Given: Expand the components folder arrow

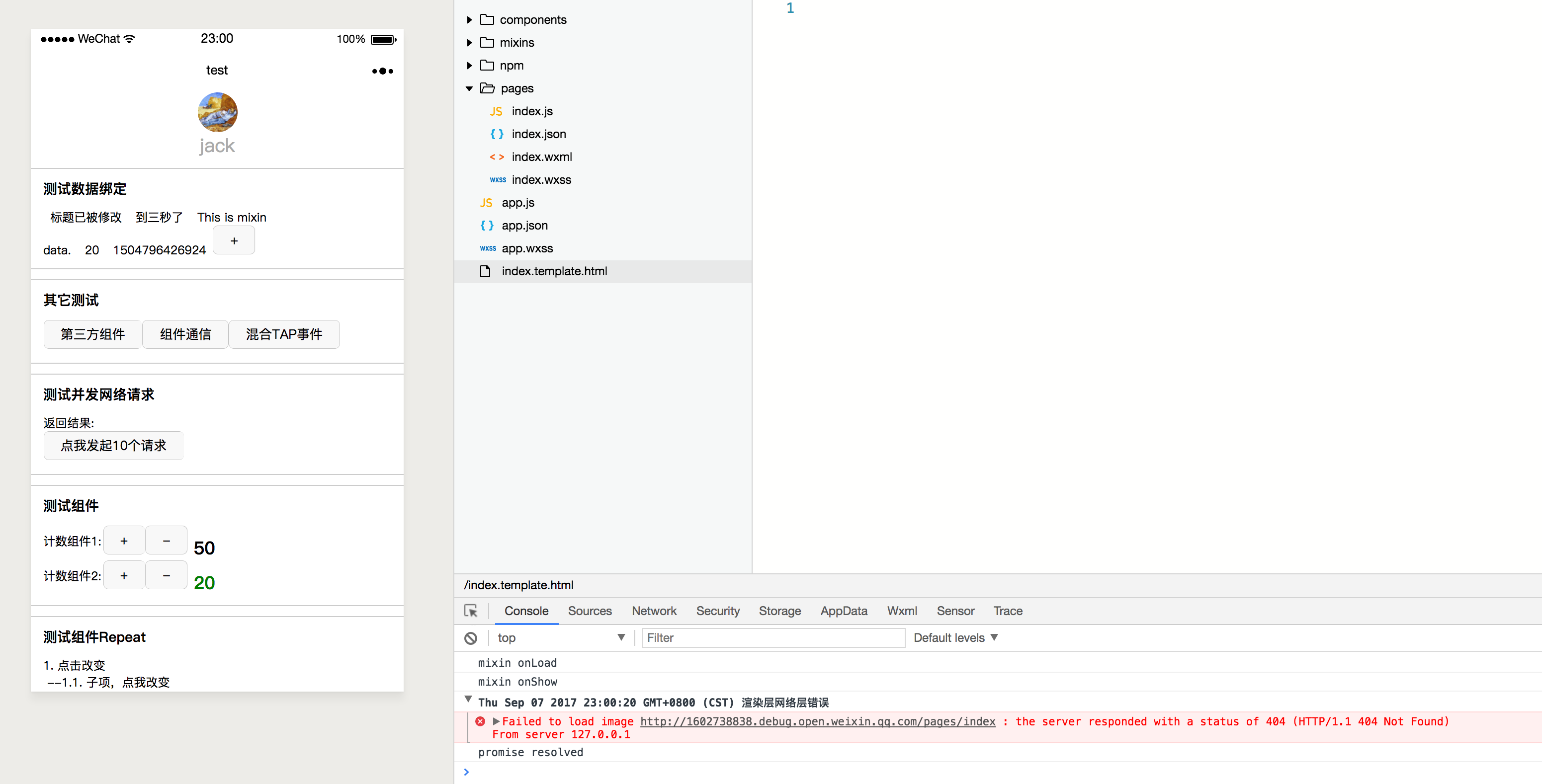Looking at the screenshot, I should pyautogui.click(x=469, y=20).
